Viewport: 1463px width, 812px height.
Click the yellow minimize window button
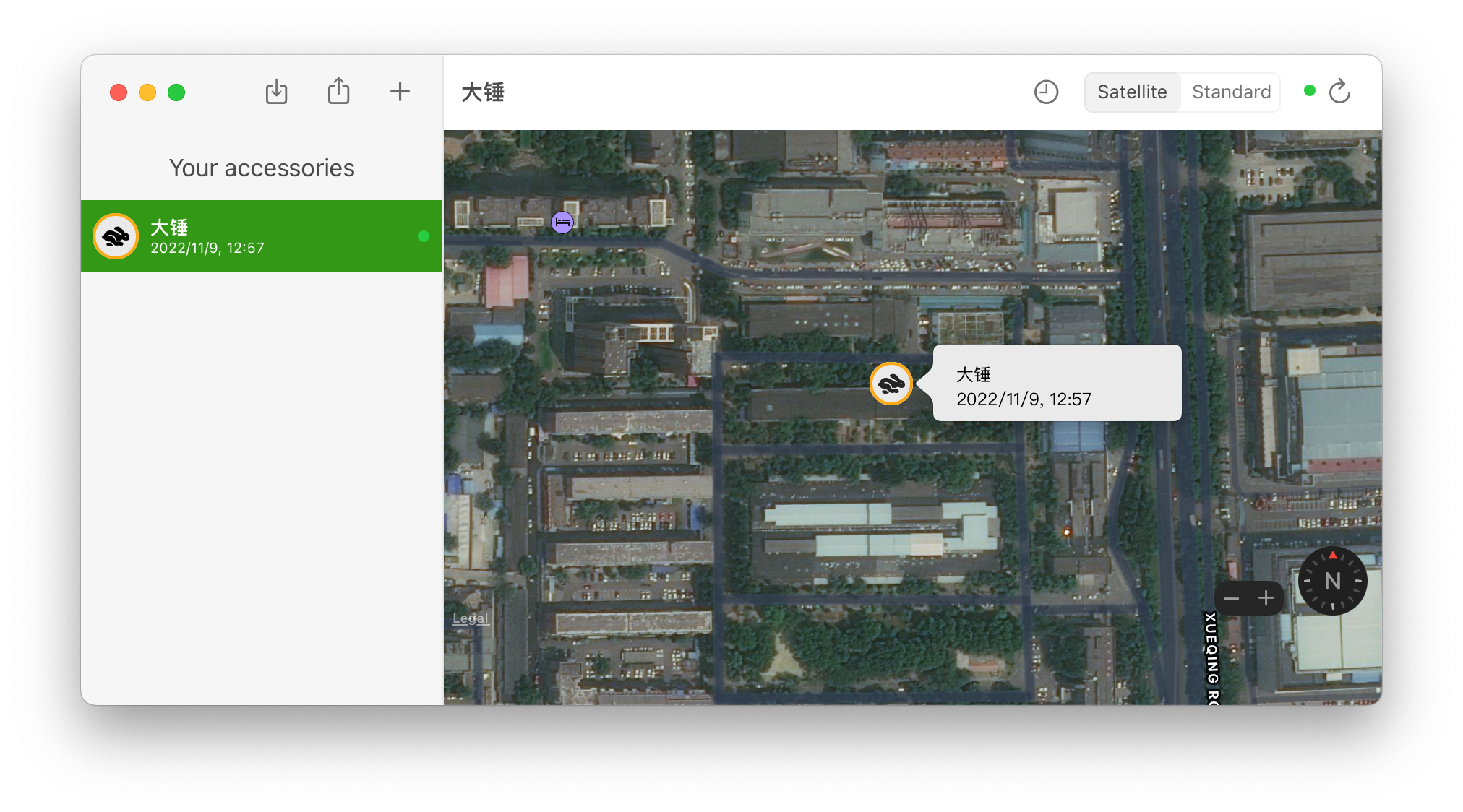tap(147, 92)
